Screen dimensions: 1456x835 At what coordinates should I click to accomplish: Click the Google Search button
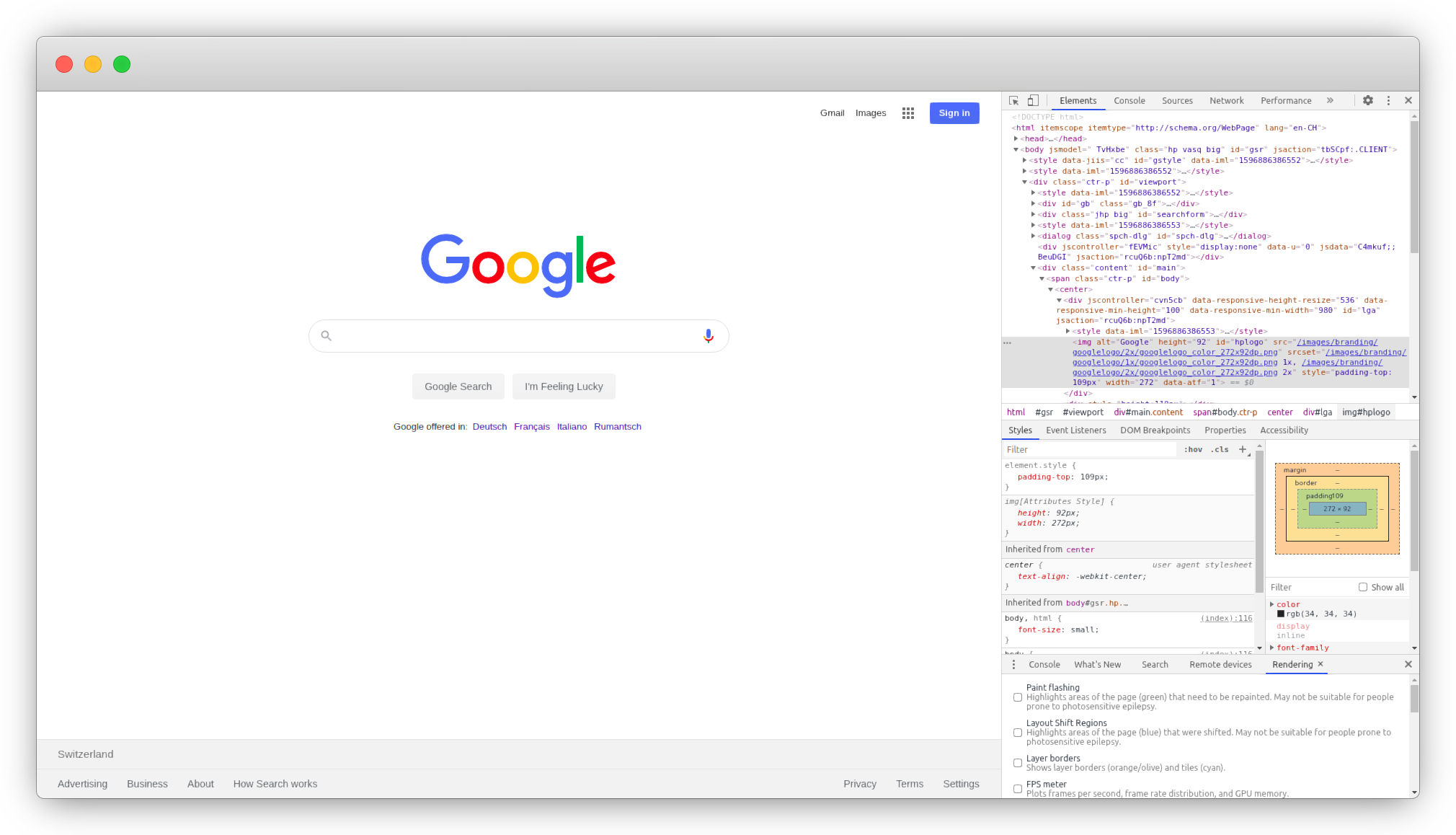coord(457,386)
